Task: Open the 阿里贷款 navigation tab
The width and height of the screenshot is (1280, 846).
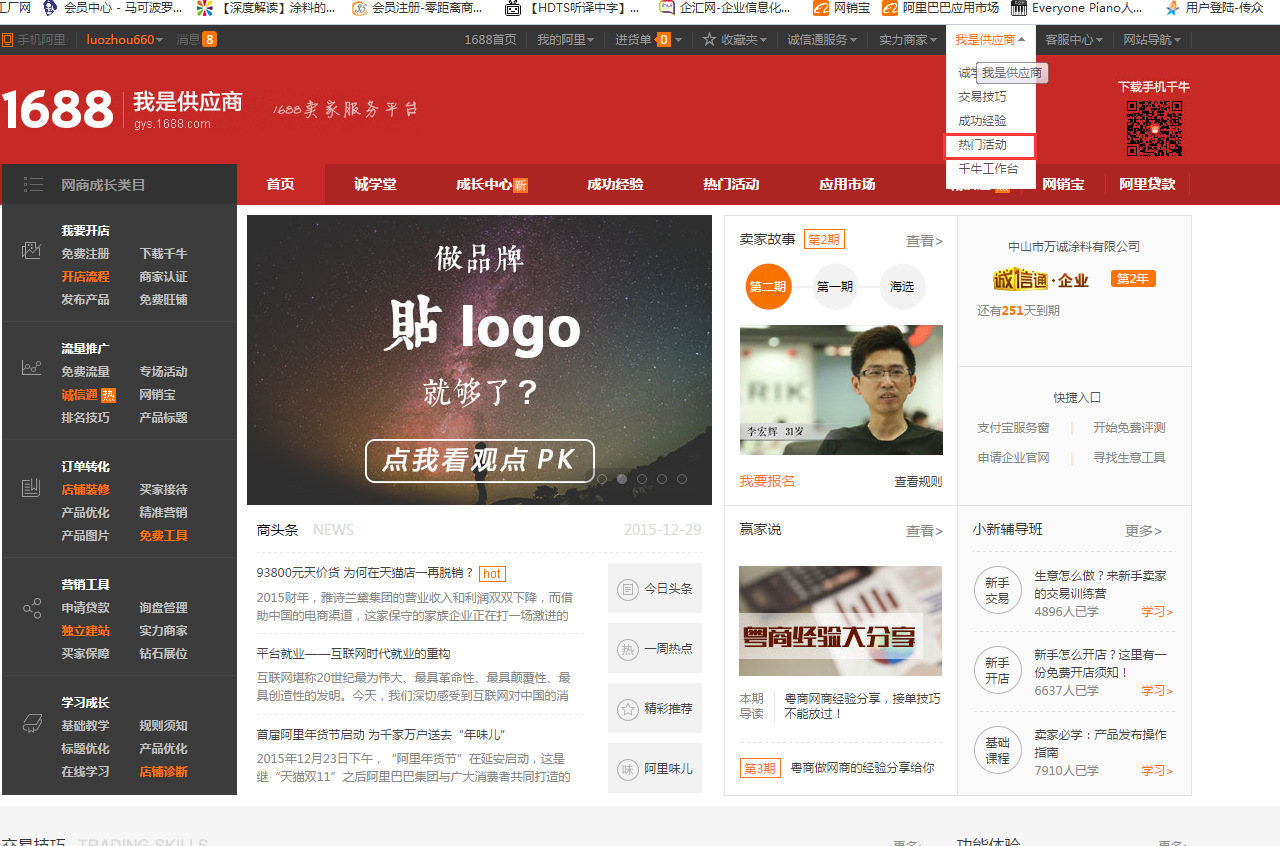Action: [1147, 184]
